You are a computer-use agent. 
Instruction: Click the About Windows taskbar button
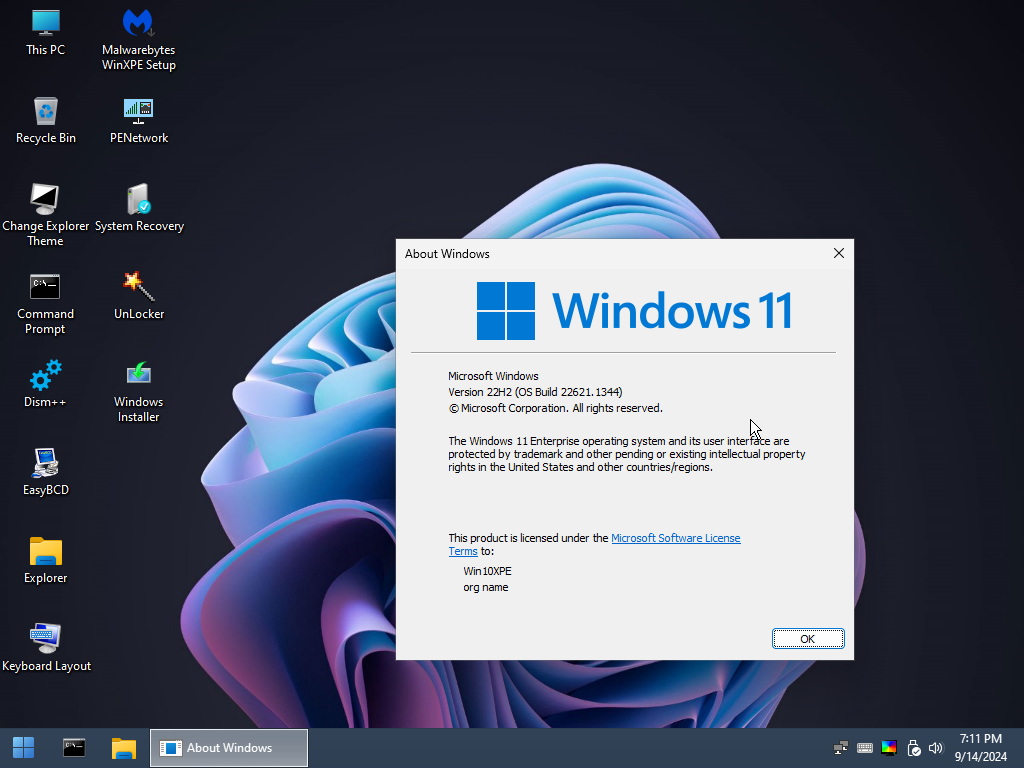click(229, 748)
